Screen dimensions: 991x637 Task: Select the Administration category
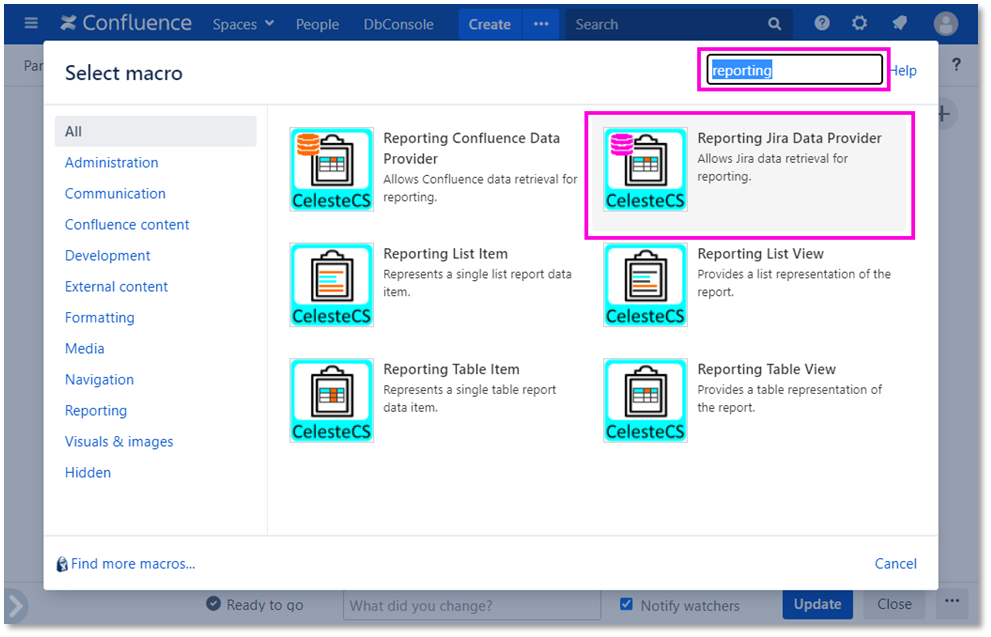(x=111, y=162)
